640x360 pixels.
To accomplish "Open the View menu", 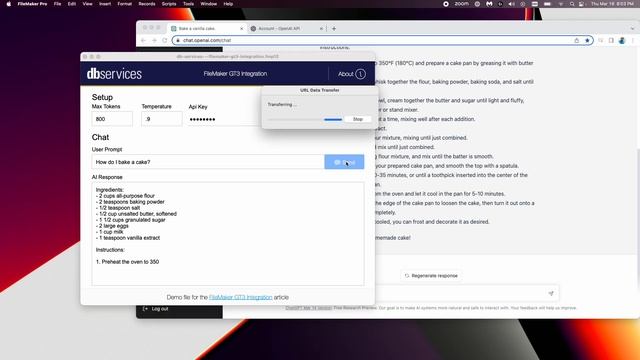I will coord(87,4).
